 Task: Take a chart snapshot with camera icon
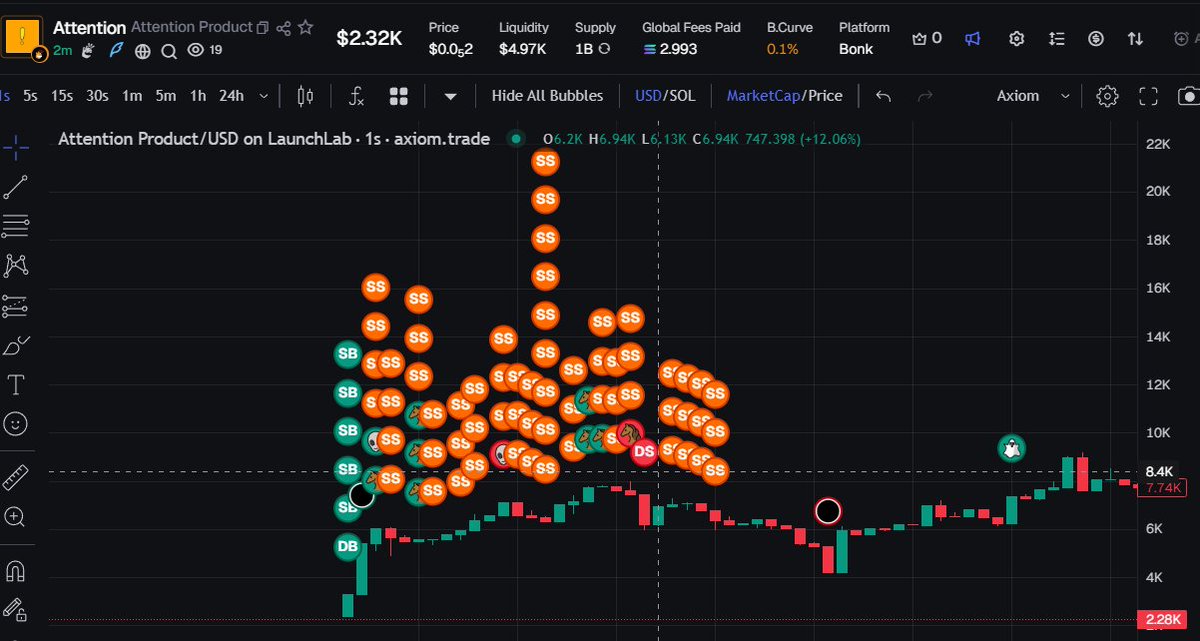click(x=1189, y=96)
